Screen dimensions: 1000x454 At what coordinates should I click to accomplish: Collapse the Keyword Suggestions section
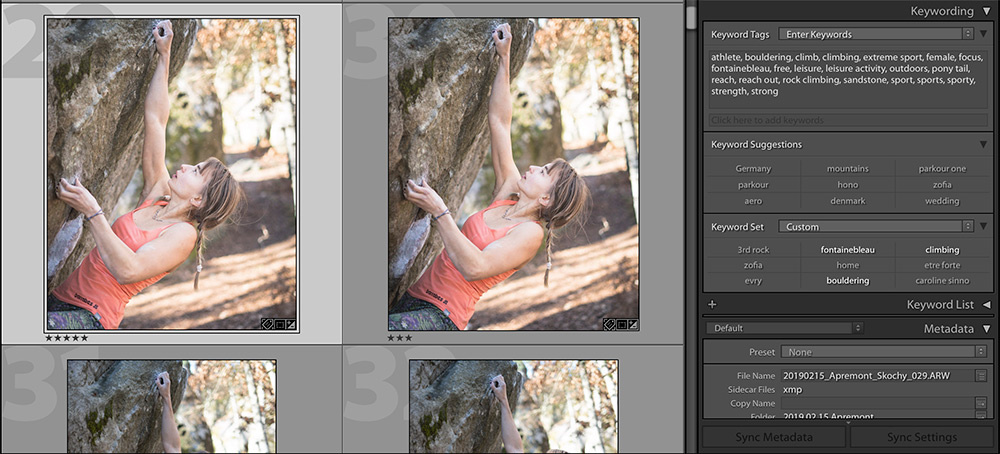[x=983, y=144]
